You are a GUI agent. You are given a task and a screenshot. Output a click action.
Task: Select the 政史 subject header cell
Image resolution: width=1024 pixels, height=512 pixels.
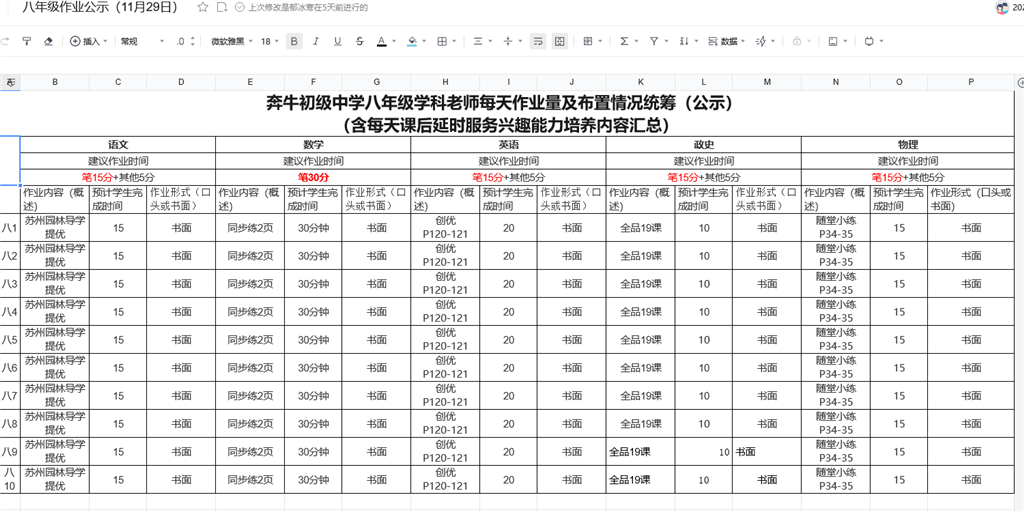704,144
